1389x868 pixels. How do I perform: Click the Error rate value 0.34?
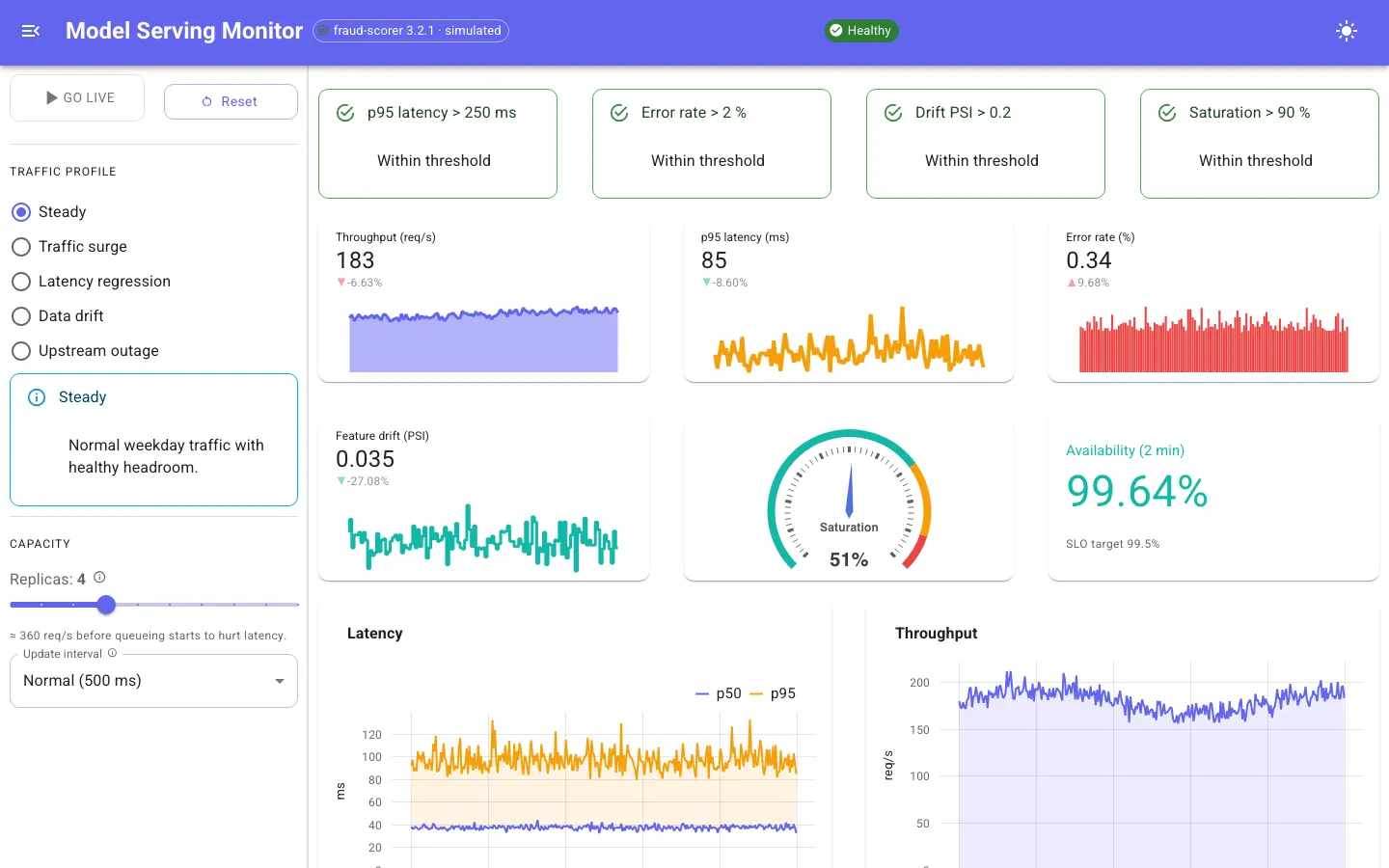pyautogui.click(x=1089, y=260)
